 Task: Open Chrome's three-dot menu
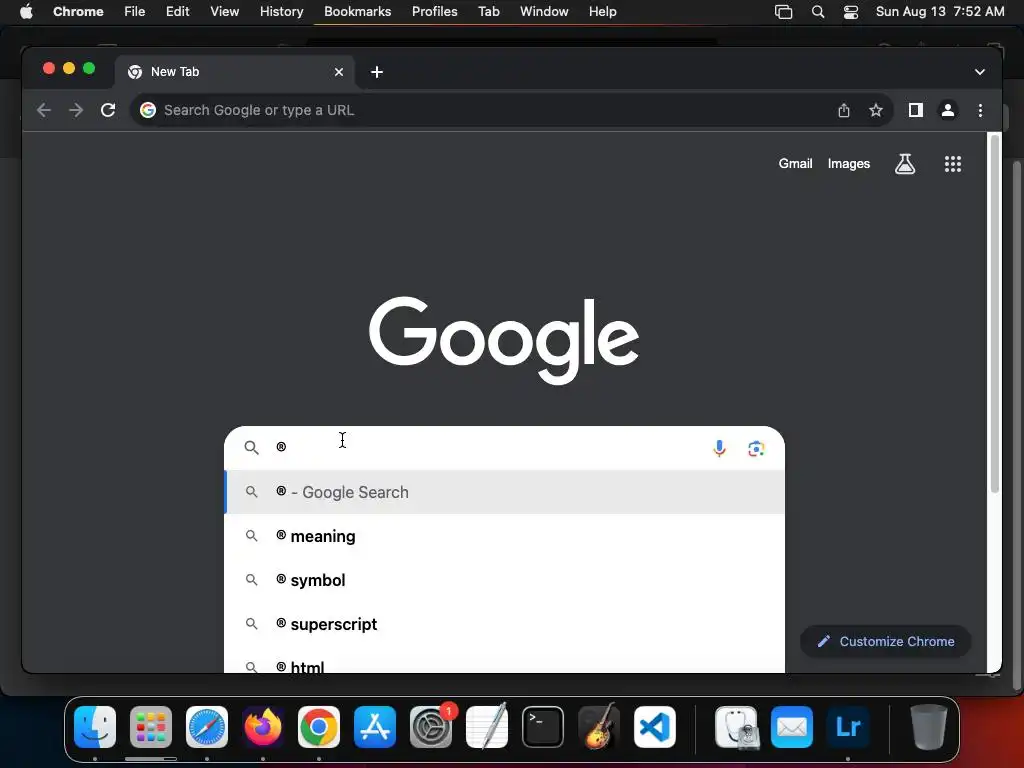(x=980, y=110)
